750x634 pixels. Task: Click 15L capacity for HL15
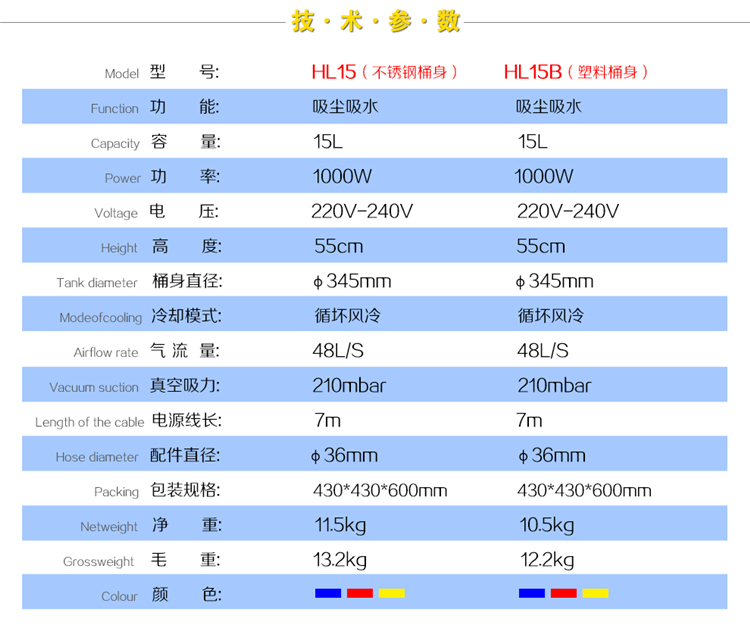(328, 142)
